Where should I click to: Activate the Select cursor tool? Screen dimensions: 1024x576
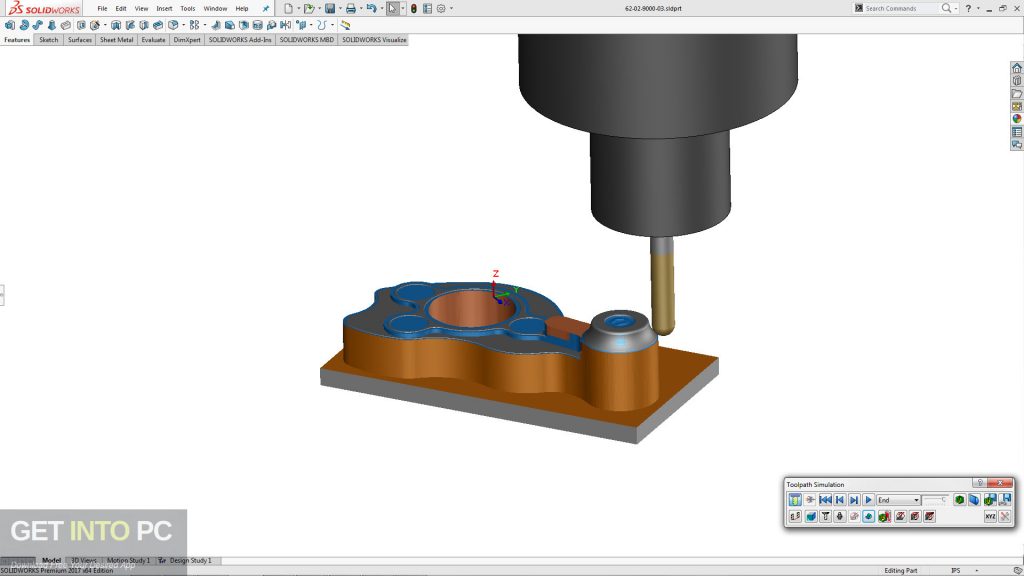click(x=392, y=8)
